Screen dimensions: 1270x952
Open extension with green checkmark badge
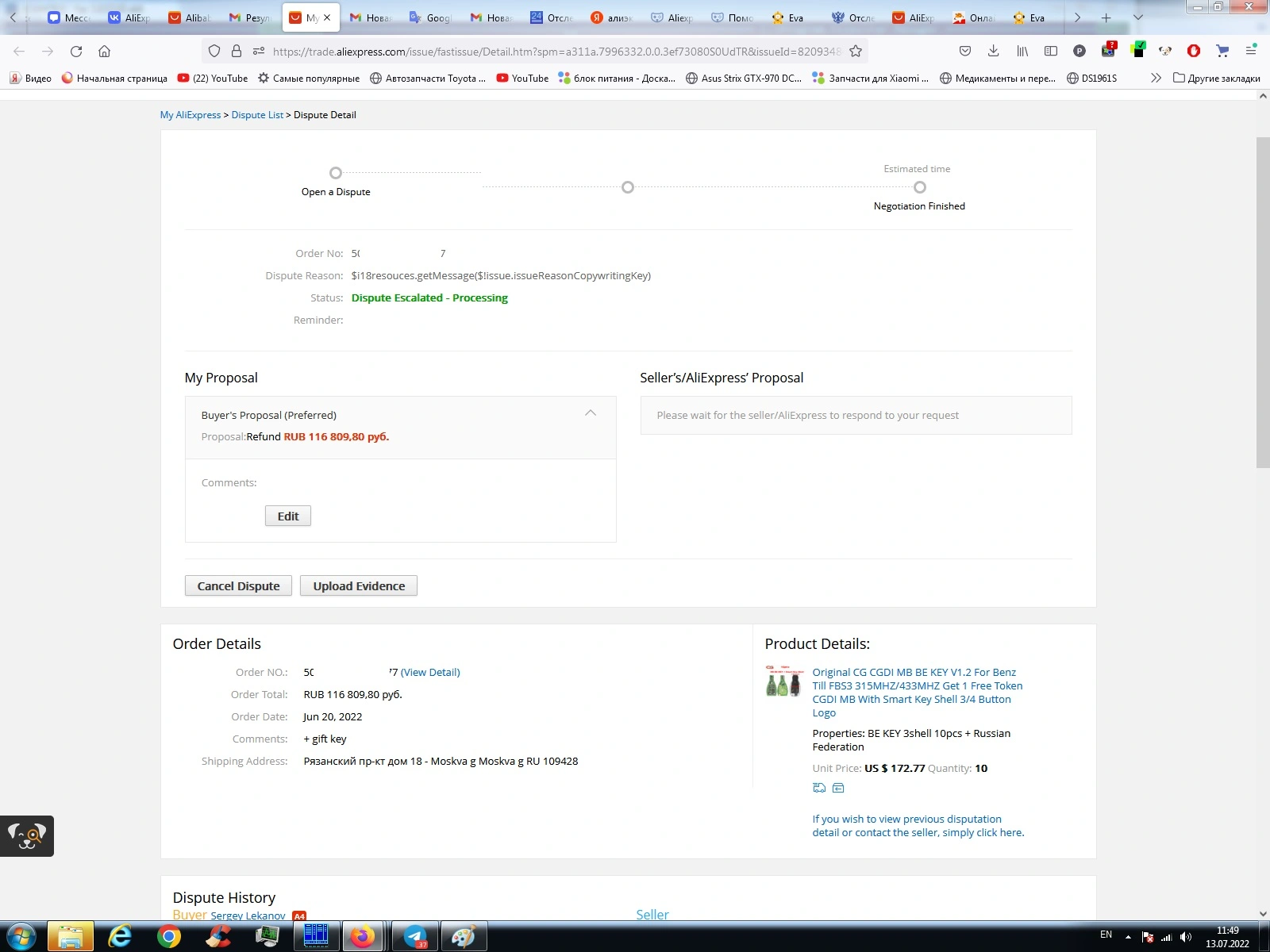click(1138, 50)
